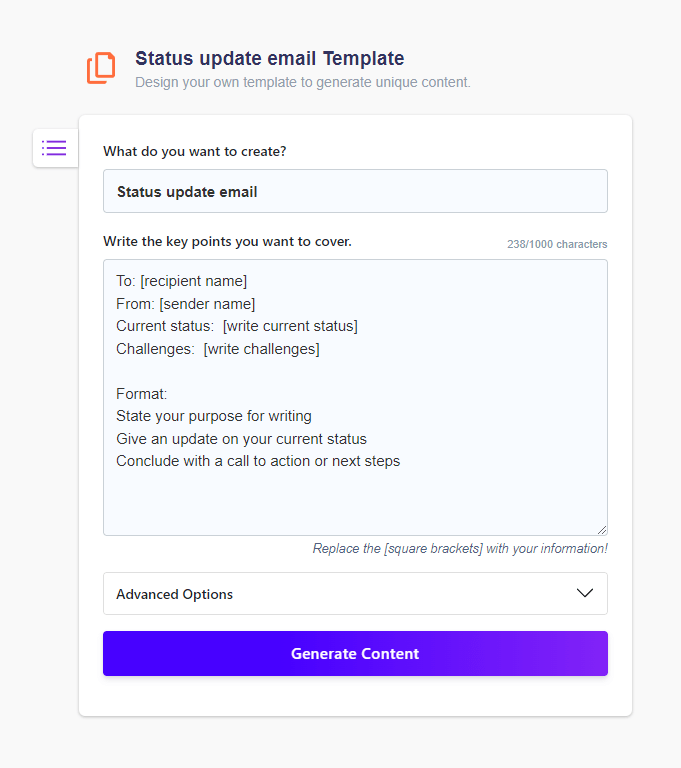Place cursor on '[sender name]' placeholder
This screenshot has height=768, width=681.
tap(207, 304)
